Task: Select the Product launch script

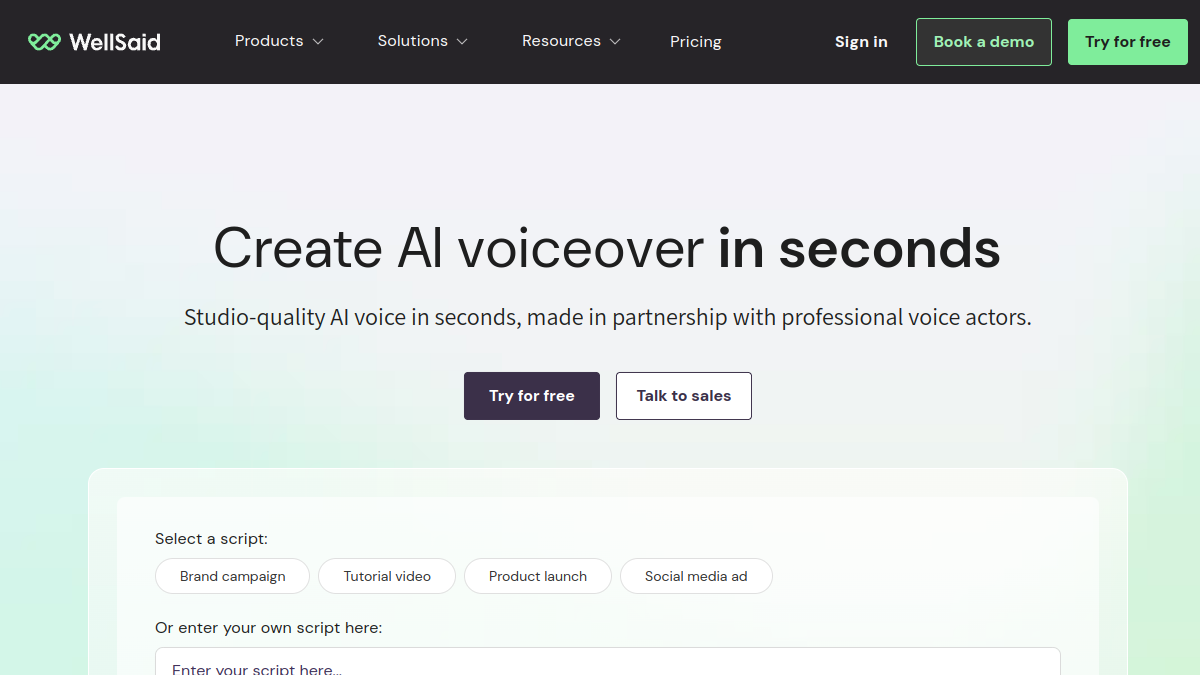Action: point(538,576)
